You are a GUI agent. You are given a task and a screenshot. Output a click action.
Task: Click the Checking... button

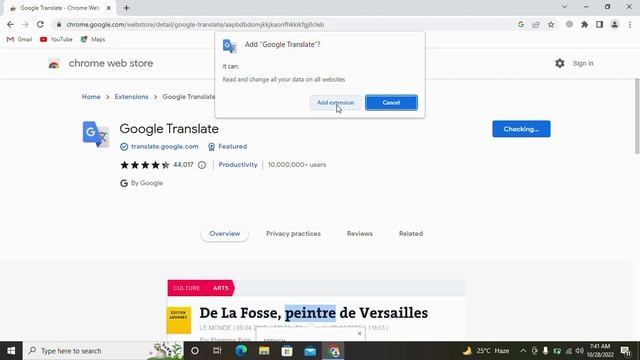[x=521, y=129]
